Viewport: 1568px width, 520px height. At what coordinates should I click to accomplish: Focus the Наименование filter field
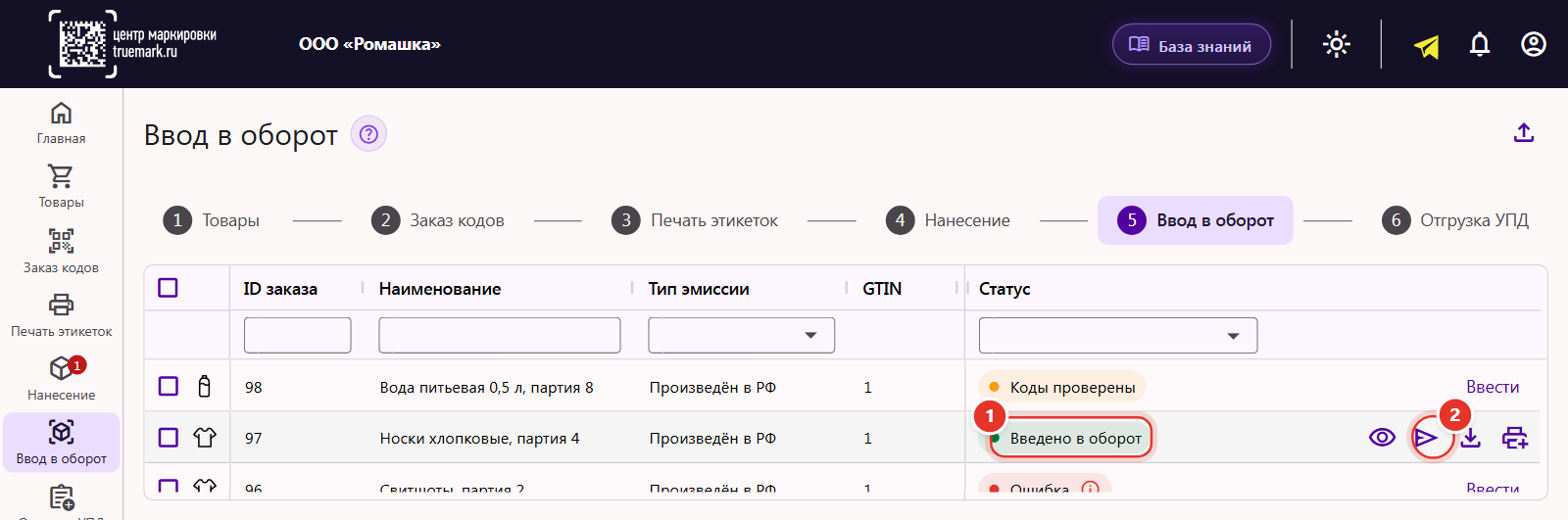pyautogui.click(x=500, y=335)
